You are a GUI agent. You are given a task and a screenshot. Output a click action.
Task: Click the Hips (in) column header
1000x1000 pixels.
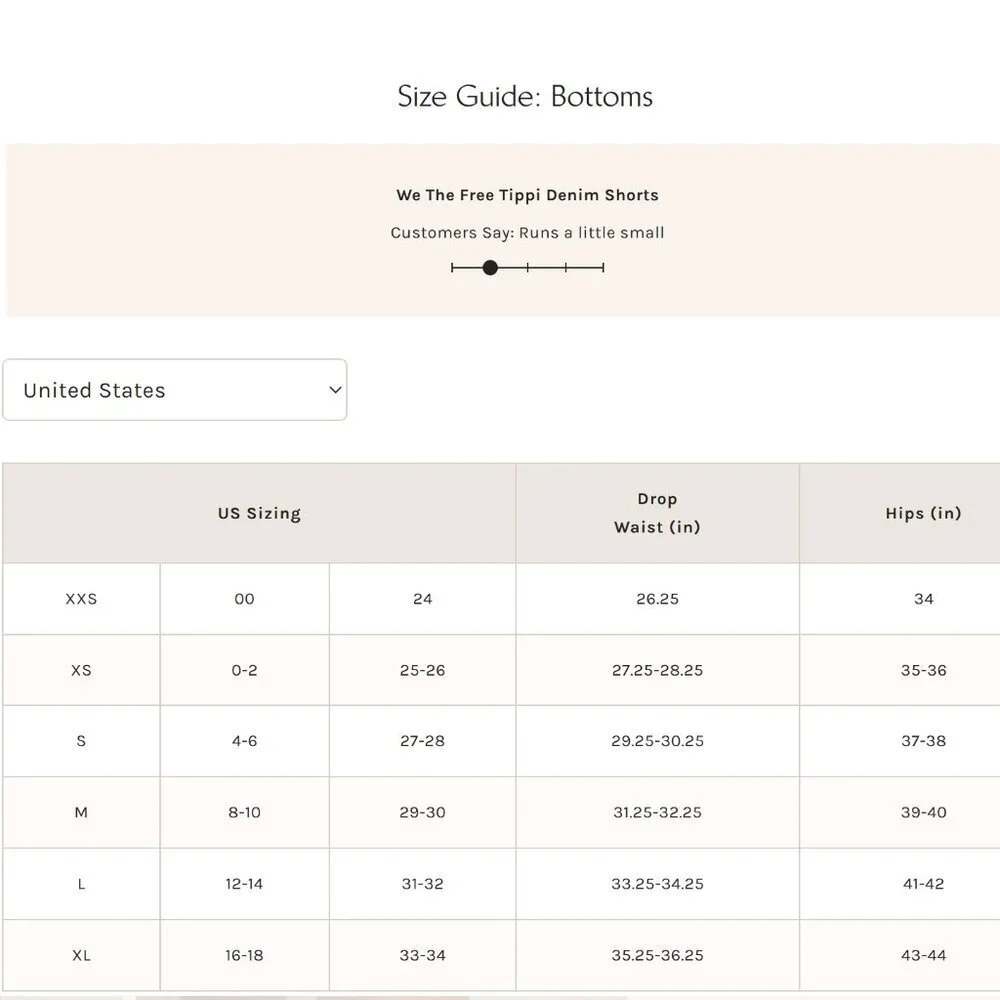pos(900,513)
